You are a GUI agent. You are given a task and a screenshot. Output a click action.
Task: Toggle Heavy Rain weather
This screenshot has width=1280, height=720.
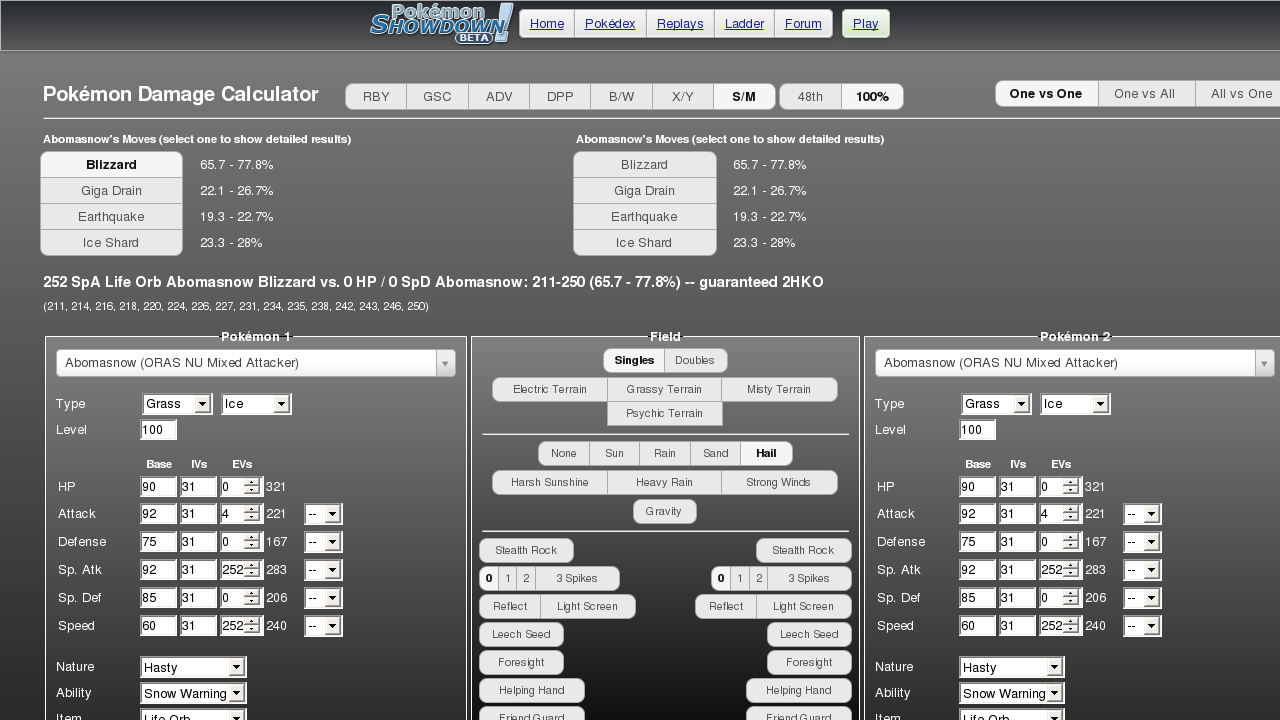click(x=664, y=482)
